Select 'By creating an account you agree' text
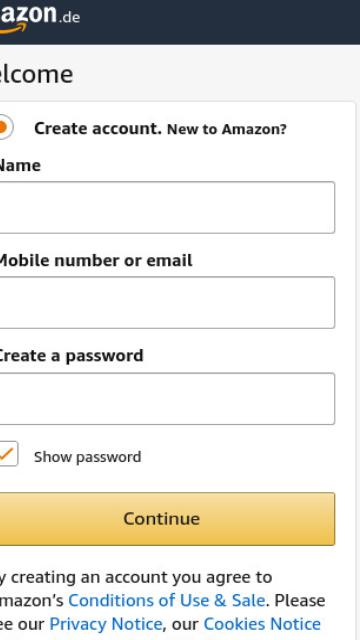This screenshot has width=360, height=640. click(136, 577)
